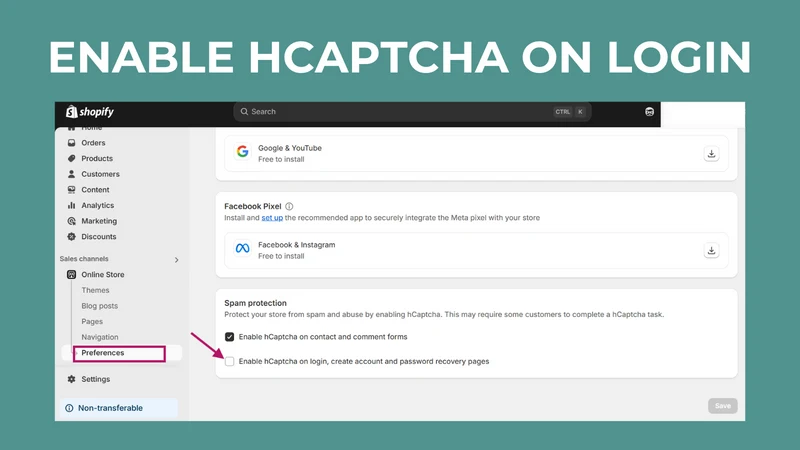Screen dimensions: 800x450
Task: Click the Meta logo icon
Action: coord(242,248)
